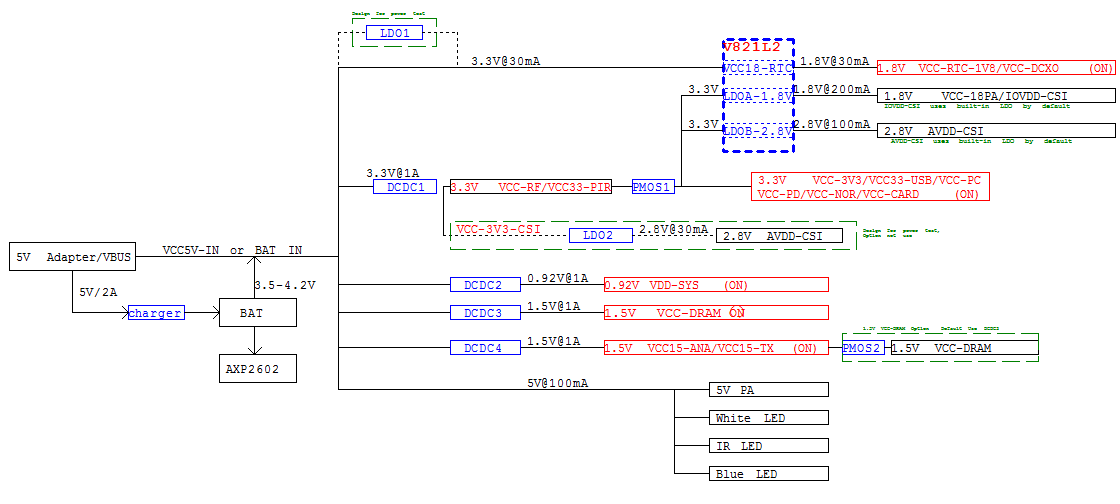Click green note above the PMOS2 dashed box
Screen dimensions: 1120x504
(931, 329)
